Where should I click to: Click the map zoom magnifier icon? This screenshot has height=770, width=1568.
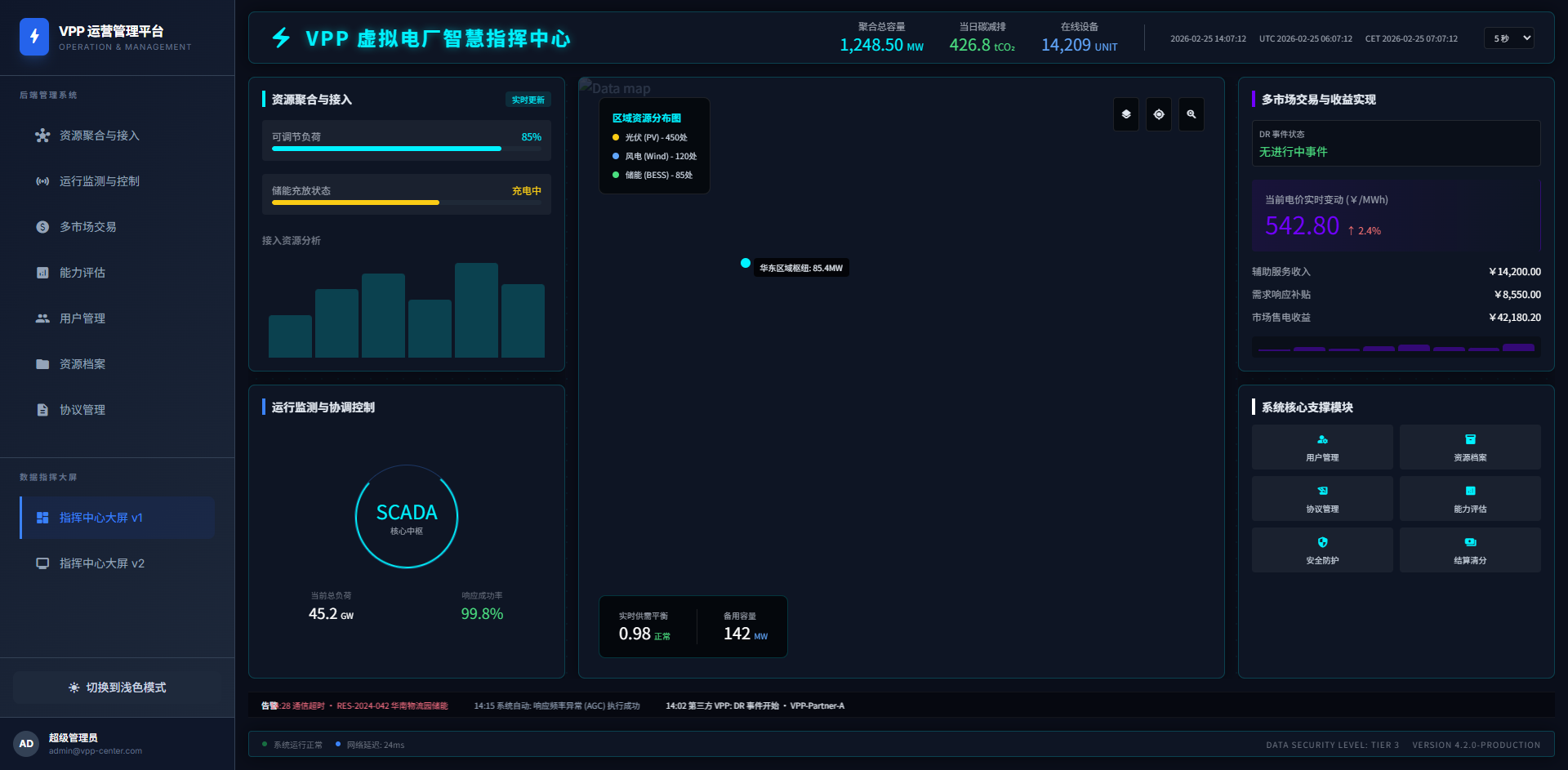click(x=1191, y=114)
